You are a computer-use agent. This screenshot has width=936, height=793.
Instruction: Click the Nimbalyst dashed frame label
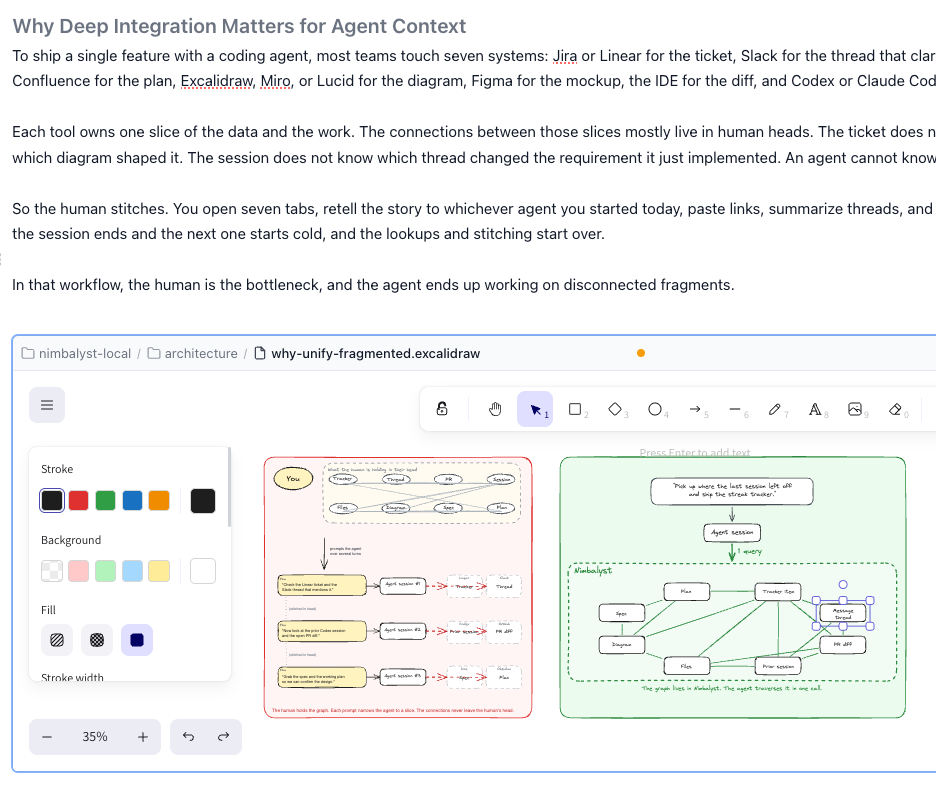(593, 571)
